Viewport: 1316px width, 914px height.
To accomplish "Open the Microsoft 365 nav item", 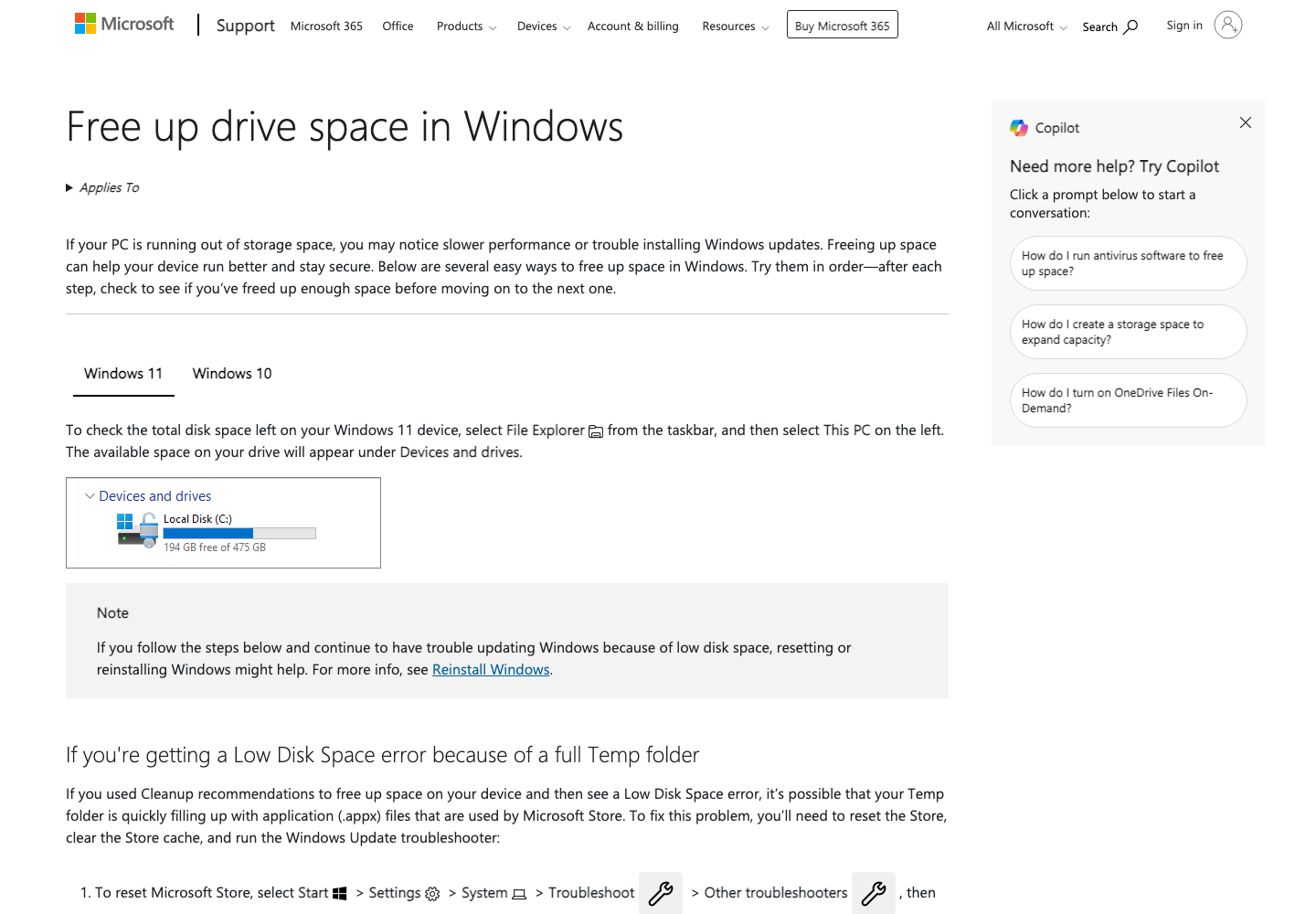I will tap(326, 27).
